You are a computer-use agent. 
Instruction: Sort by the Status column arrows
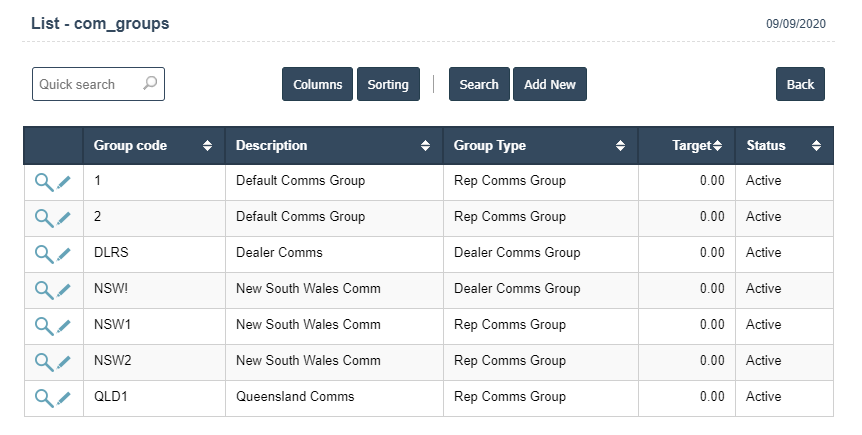click(816, 146)
